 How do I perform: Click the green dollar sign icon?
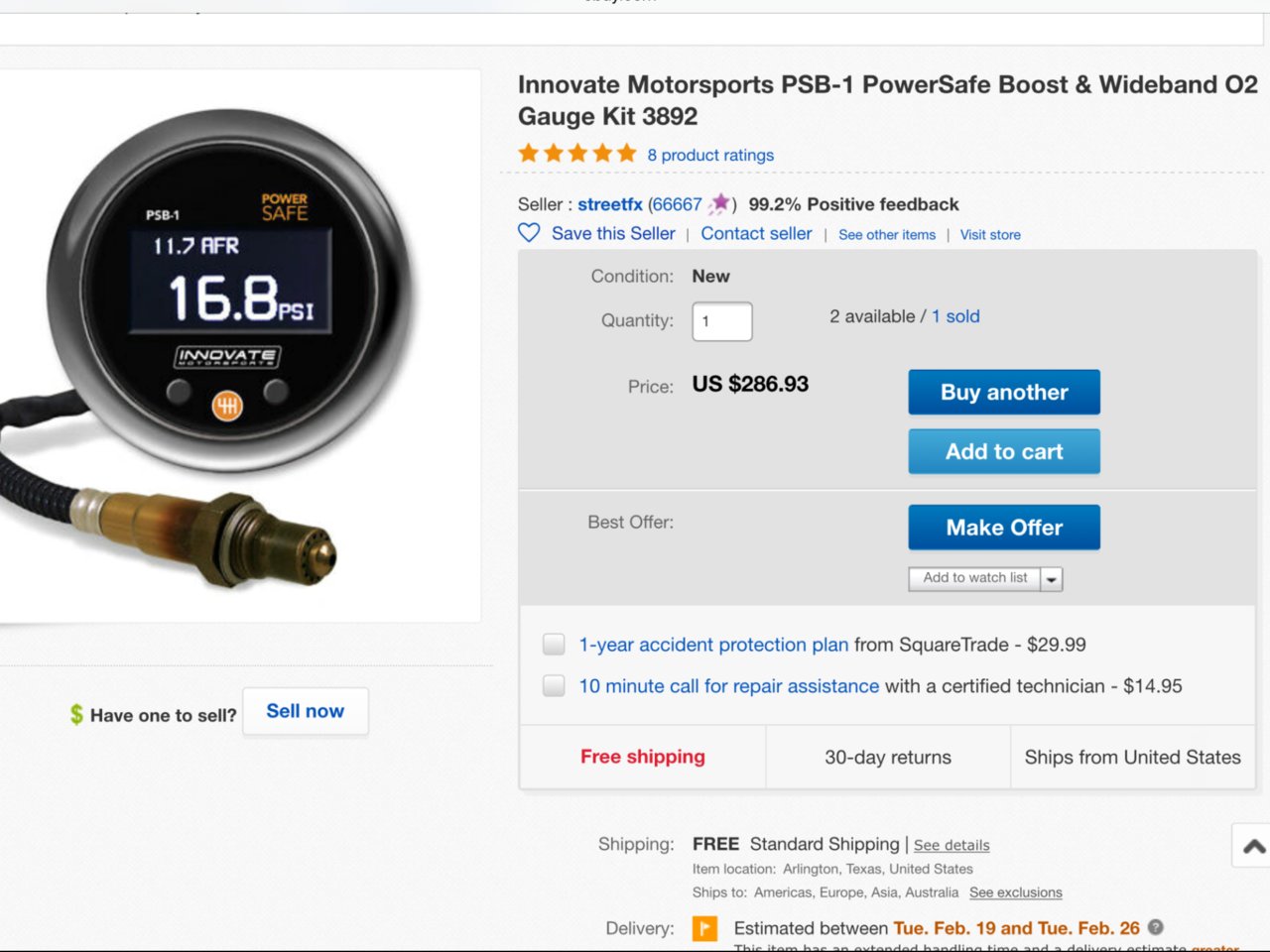tap(76, 714)
